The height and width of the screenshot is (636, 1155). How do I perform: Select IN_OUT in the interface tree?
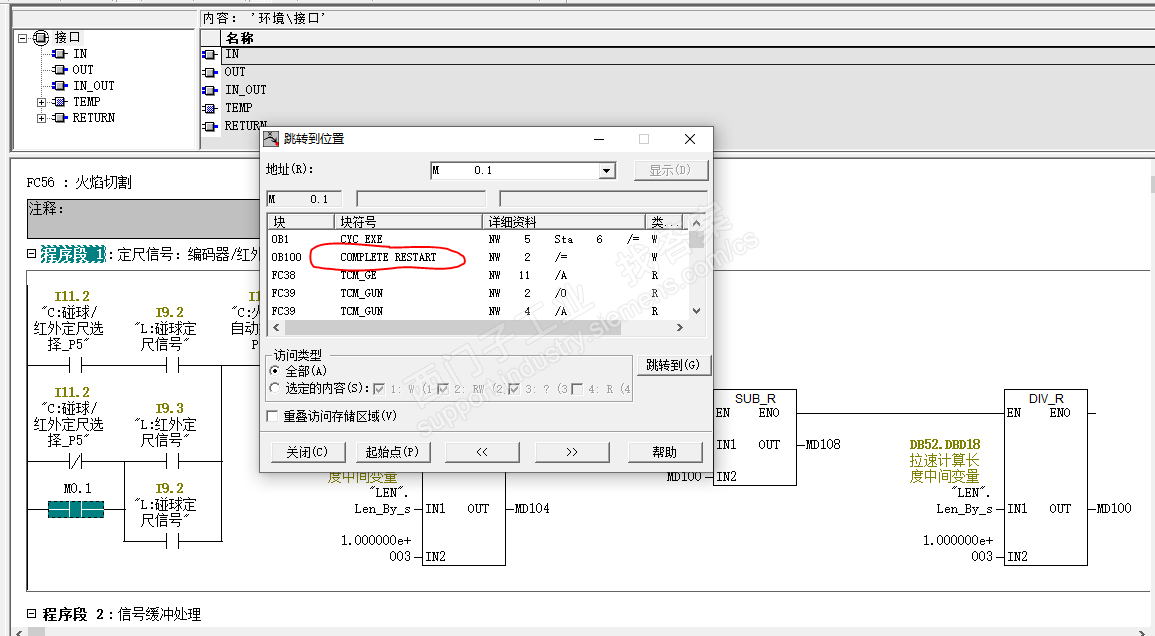click(94, 86)
